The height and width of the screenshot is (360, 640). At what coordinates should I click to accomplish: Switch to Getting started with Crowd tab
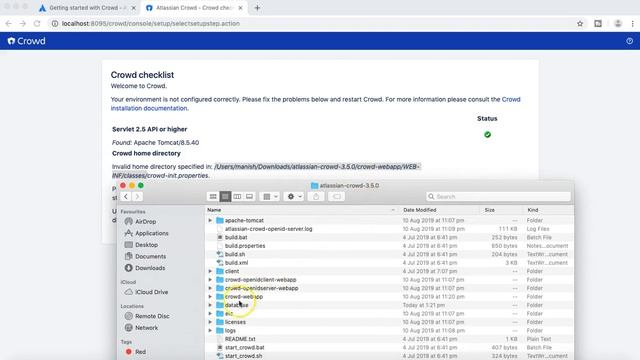click(86, 8)
